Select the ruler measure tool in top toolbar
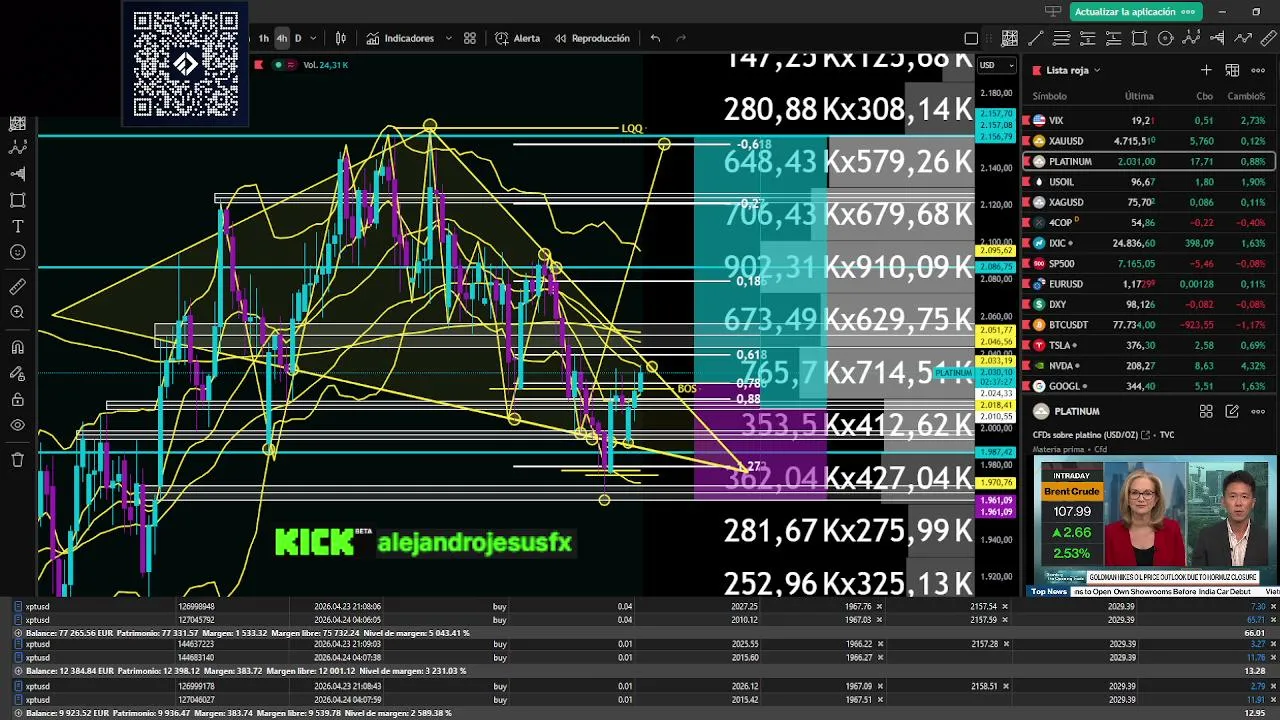 tap(1269, 38)
